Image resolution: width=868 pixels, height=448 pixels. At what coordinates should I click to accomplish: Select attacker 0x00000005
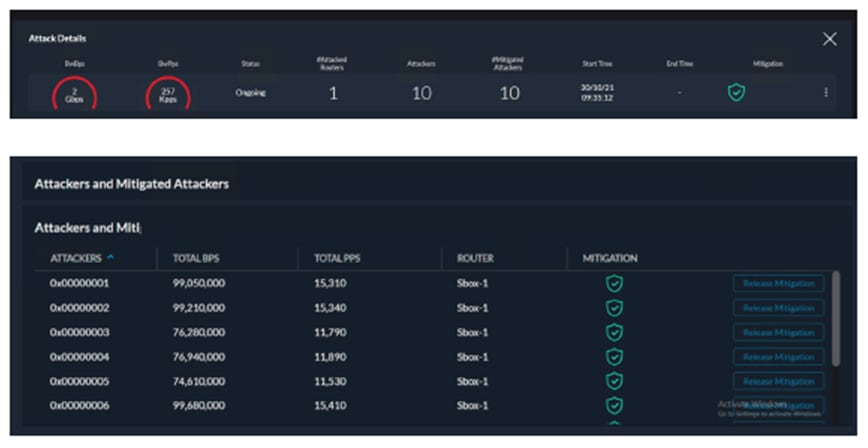(x=79, y=381)
